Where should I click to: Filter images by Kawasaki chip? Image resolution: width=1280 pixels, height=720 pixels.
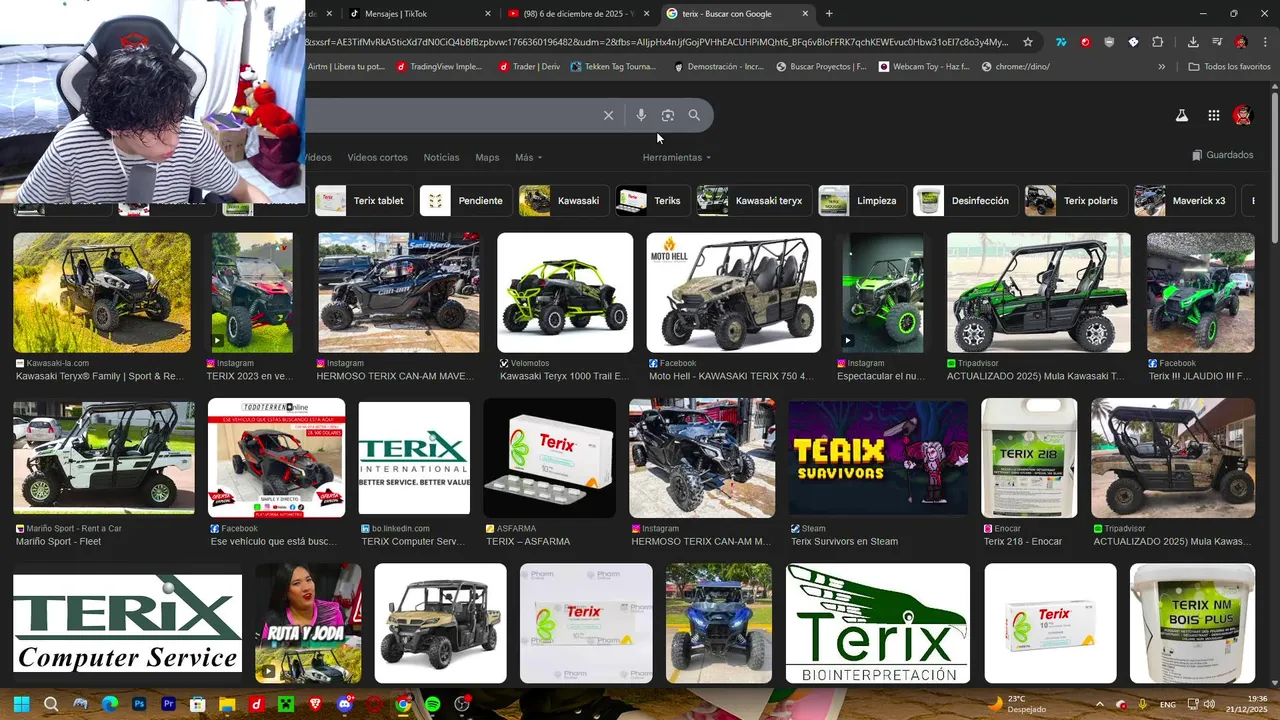tap(563, 201)
